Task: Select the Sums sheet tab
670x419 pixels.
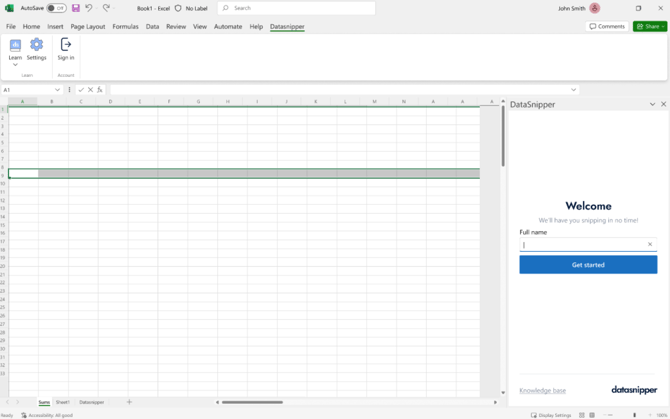Action: (44, 402)
